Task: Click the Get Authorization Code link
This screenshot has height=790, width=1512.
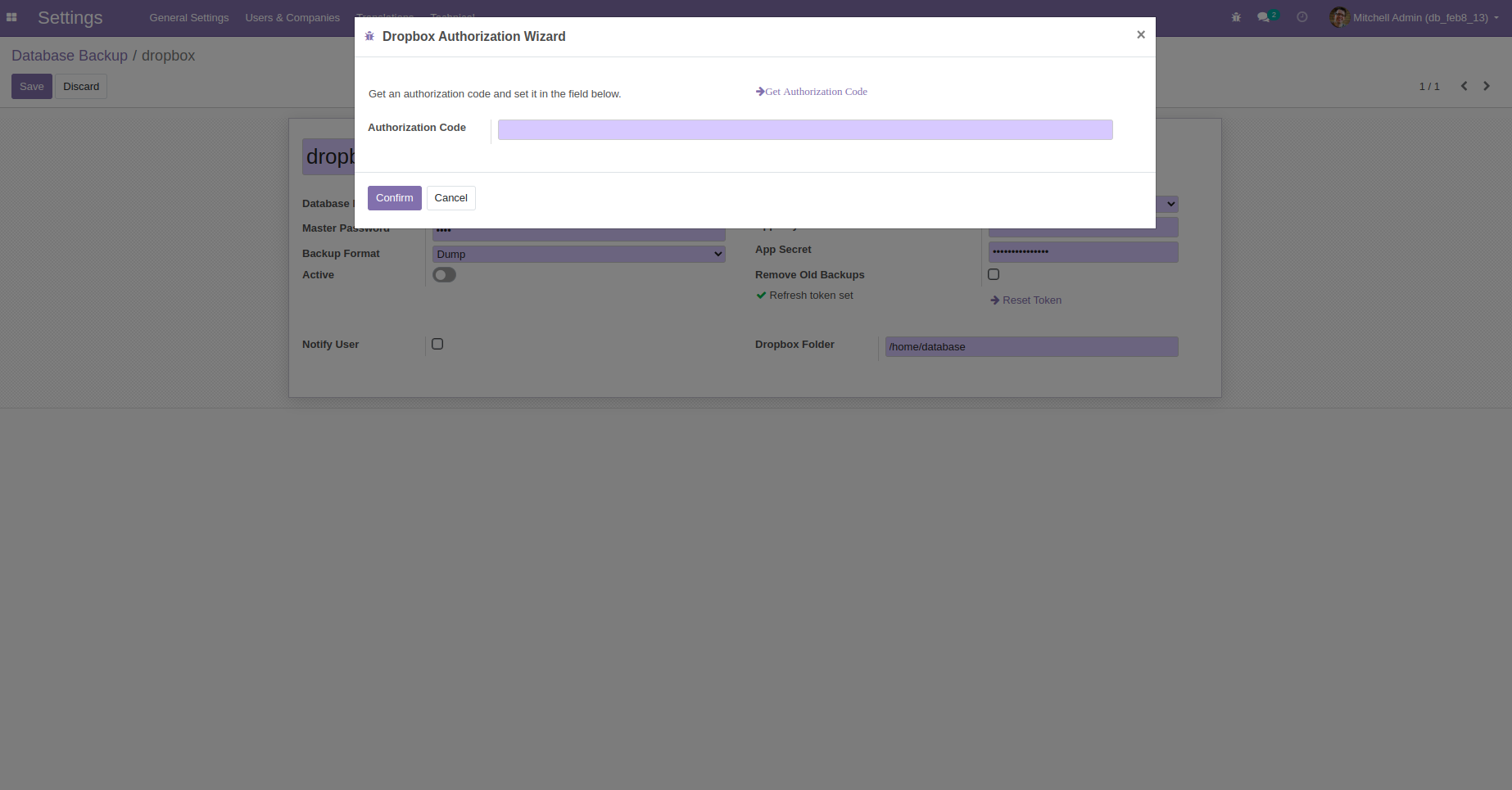Action: (812, 92)
